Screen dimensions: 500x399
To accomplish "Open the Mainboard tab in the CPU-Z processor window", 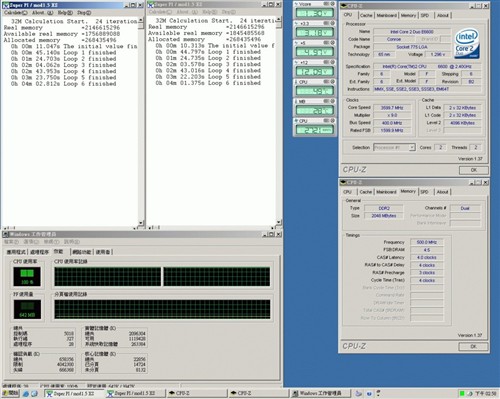I will (387, 15).
